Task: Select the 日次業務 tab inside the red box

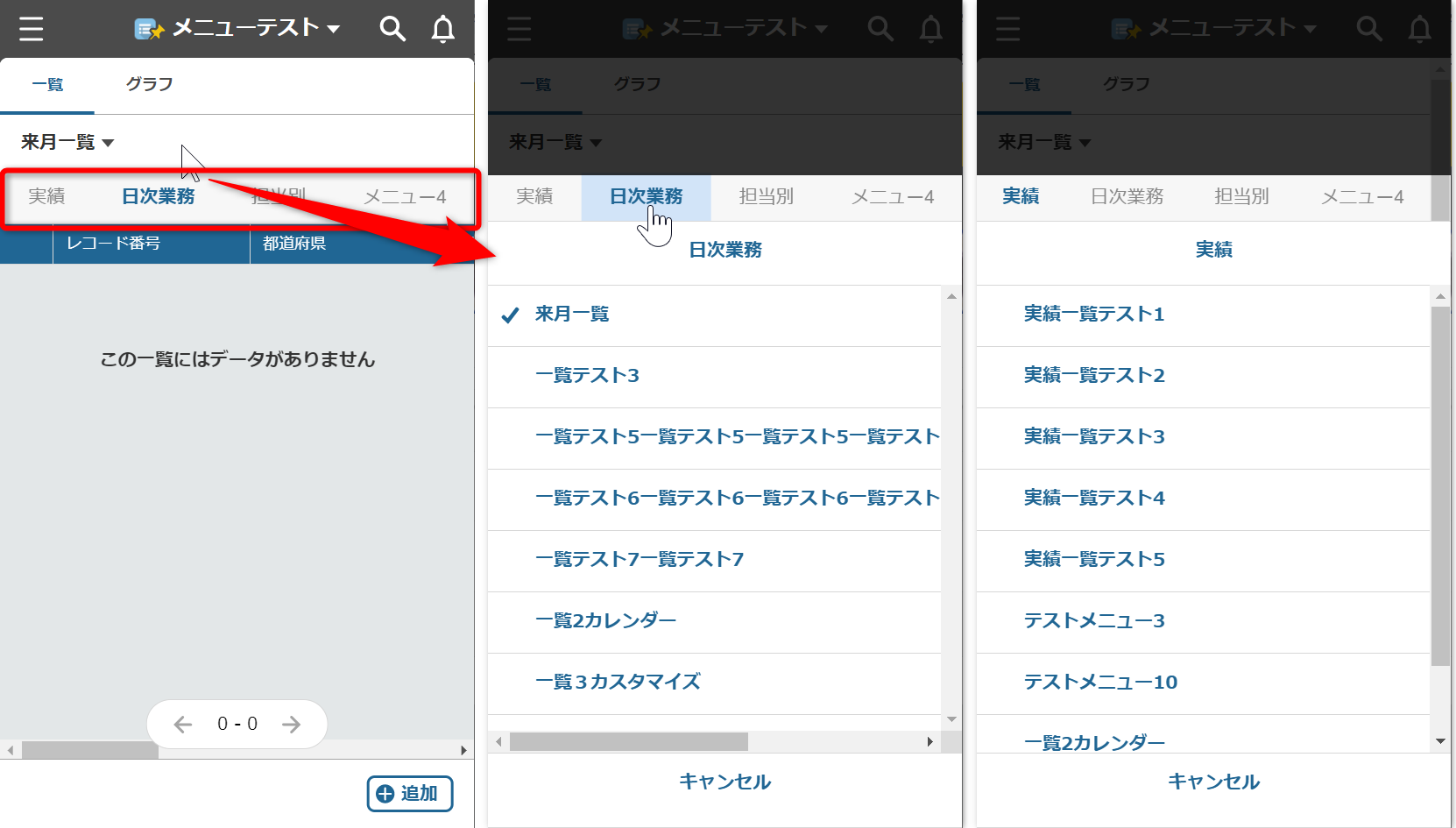Action: (158, 196)
